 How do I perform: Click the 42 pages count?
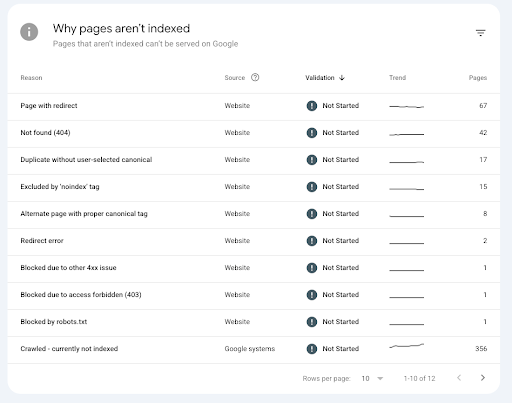483,133
